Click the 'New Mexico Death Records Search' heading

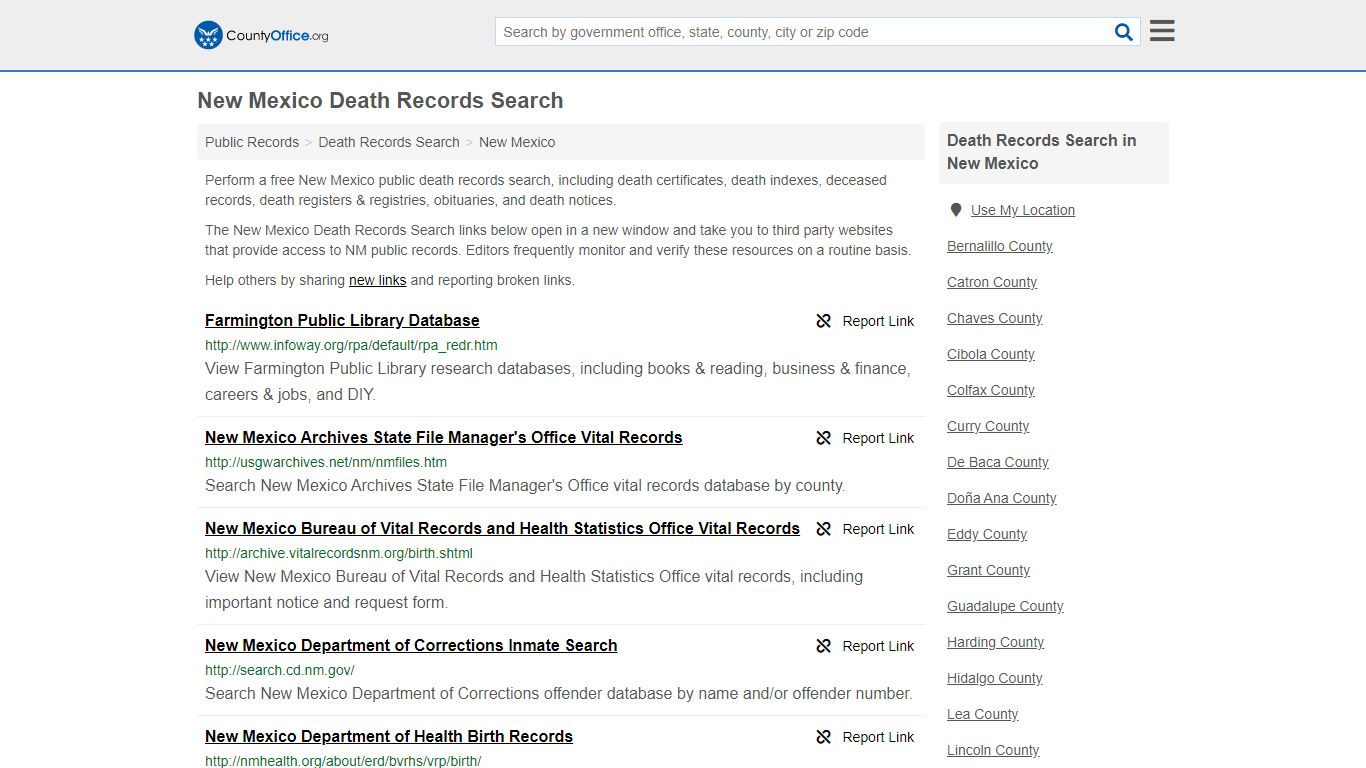380,100
